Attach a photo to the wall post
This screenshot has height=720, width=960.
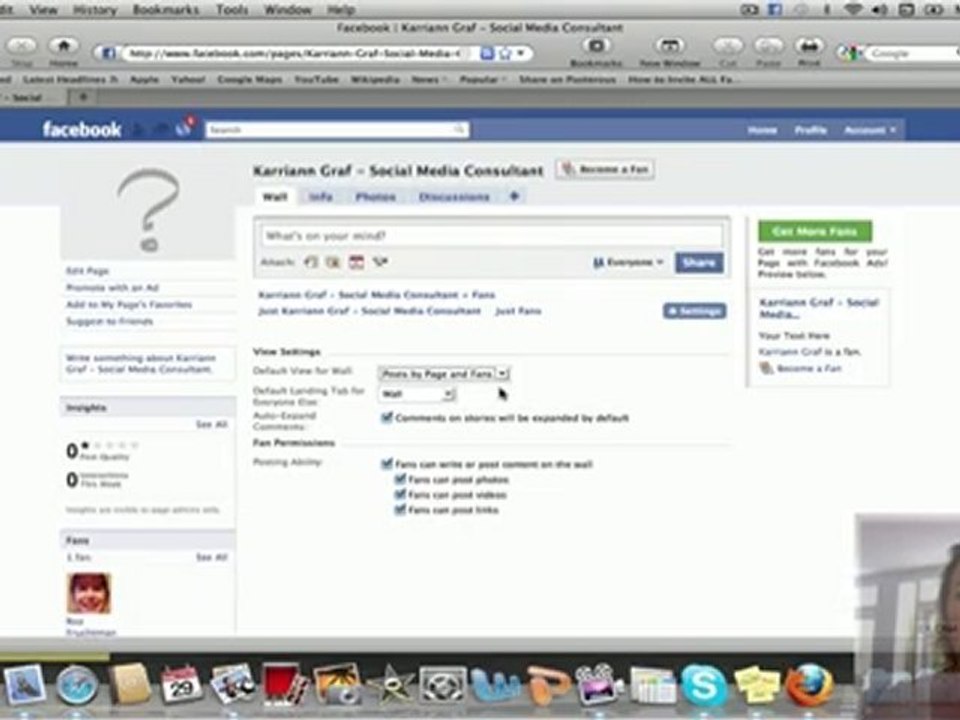click(311, 262)
